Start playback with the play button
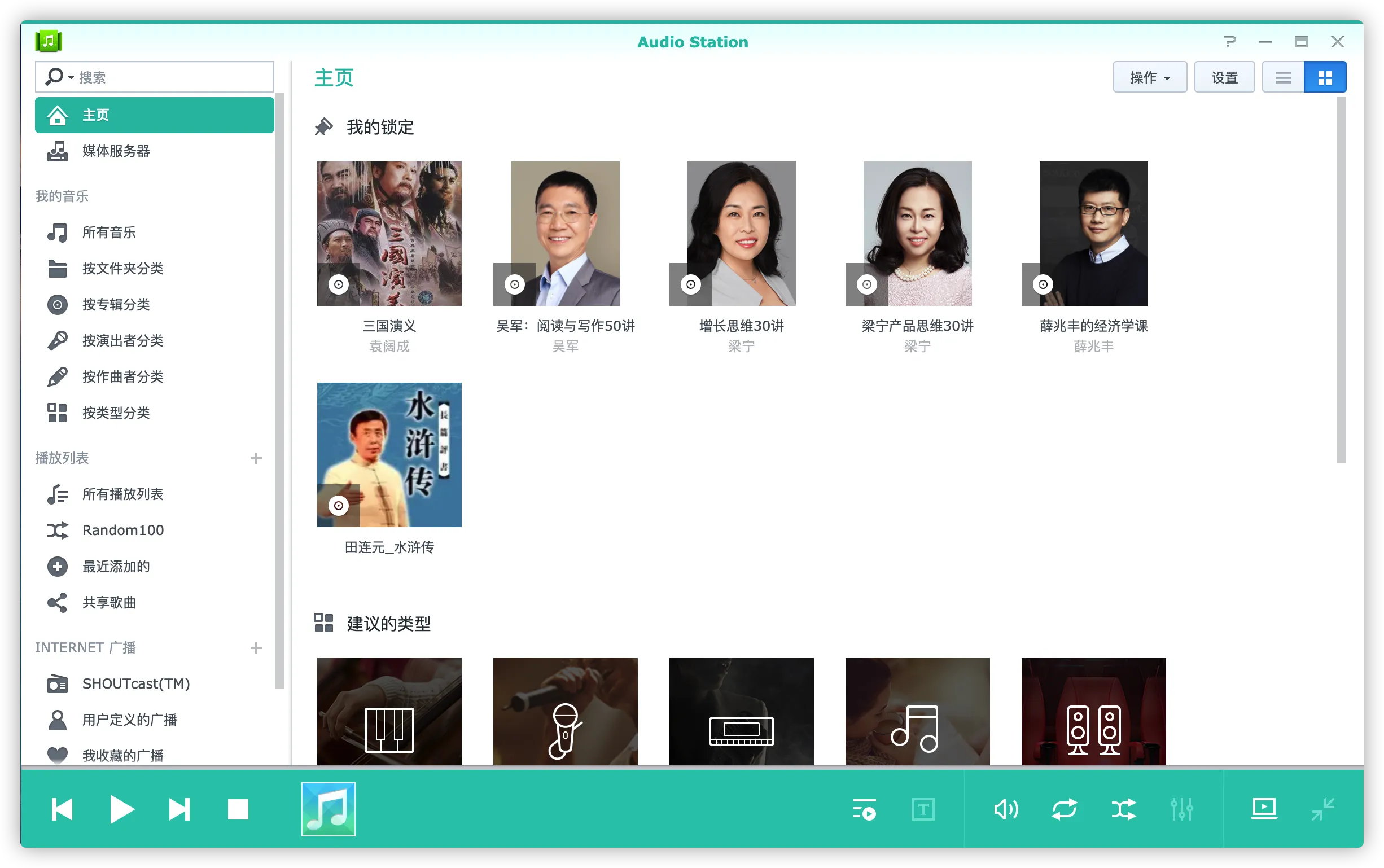 (x=122, y=809)
